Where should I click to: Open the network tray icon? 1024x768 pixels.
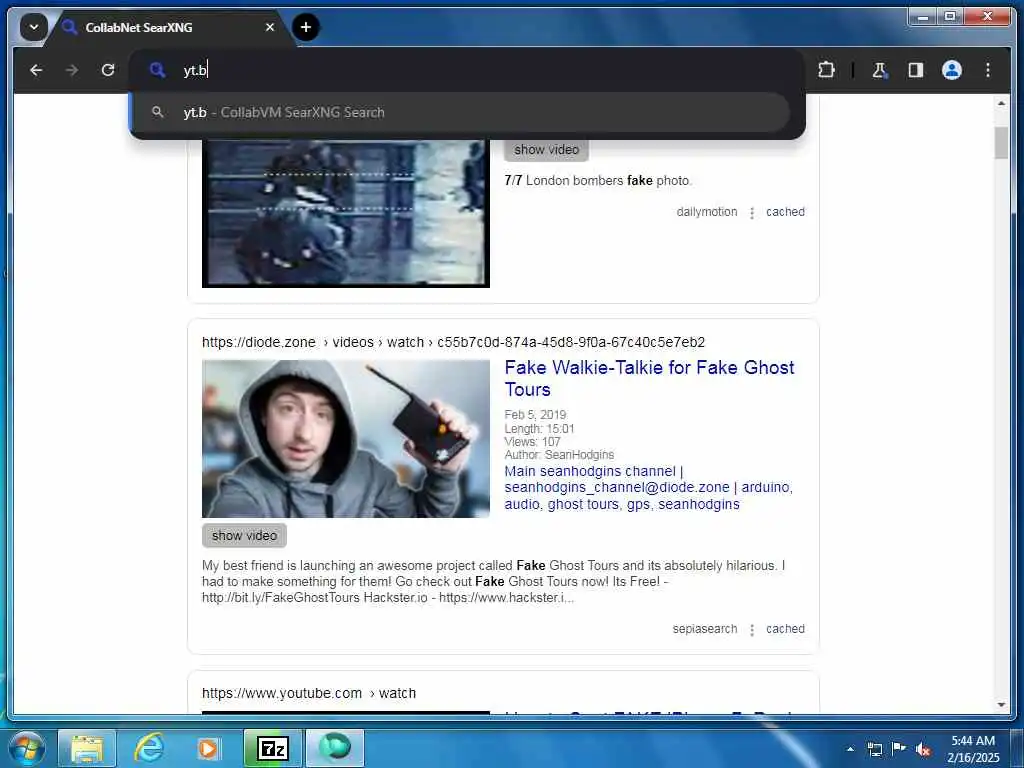pos(874,749)
